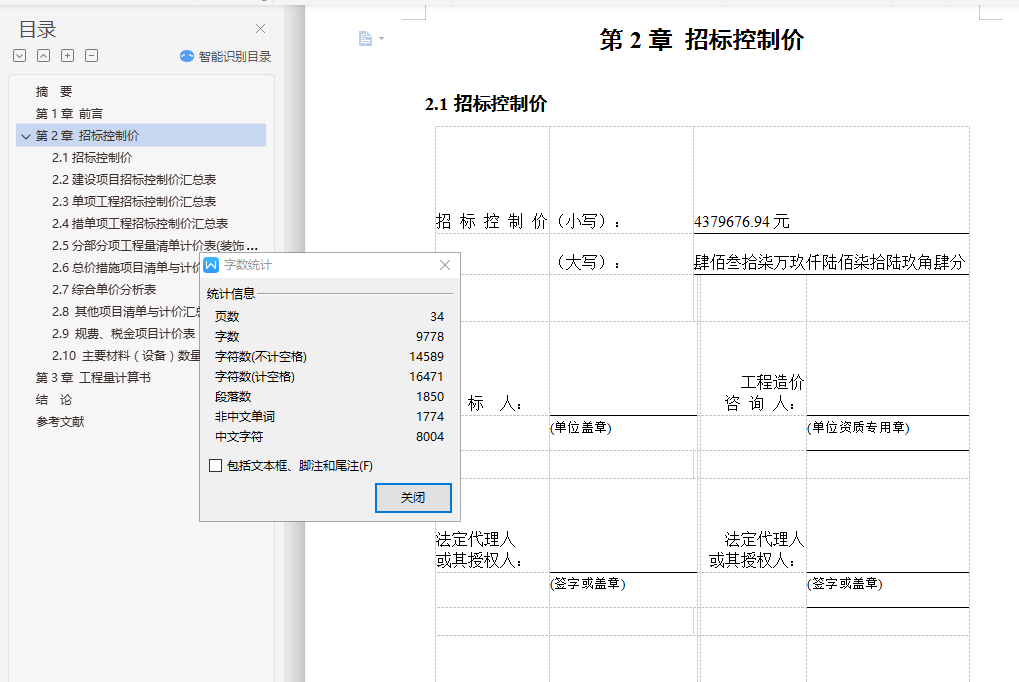Click the 中文字符 value 8004
The height and width of the screenshot is (682, 1019).
click(x=430, y=437)
